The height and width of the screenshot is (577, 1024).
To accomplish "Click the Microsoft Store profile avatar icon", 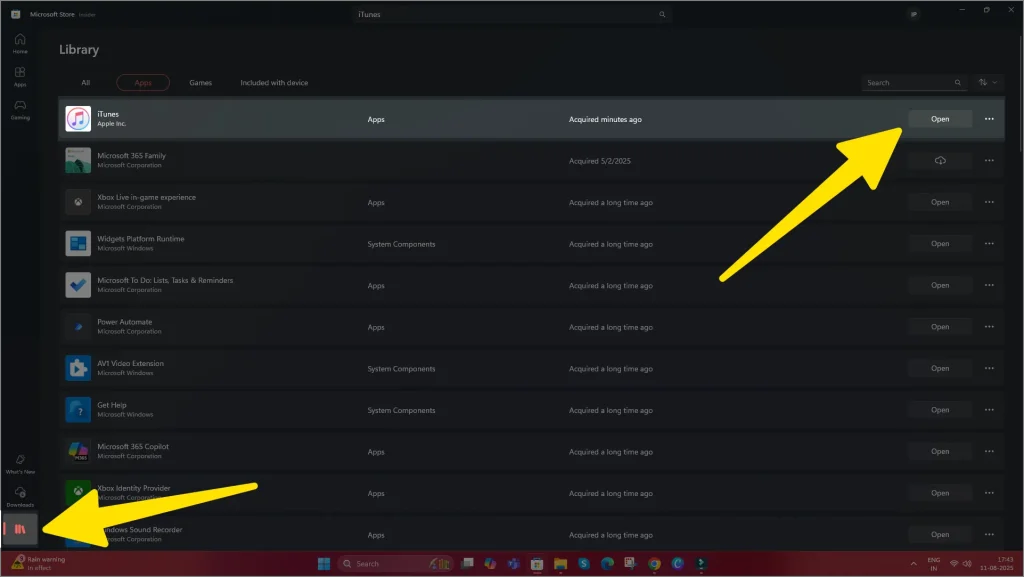I will point(913,14).
